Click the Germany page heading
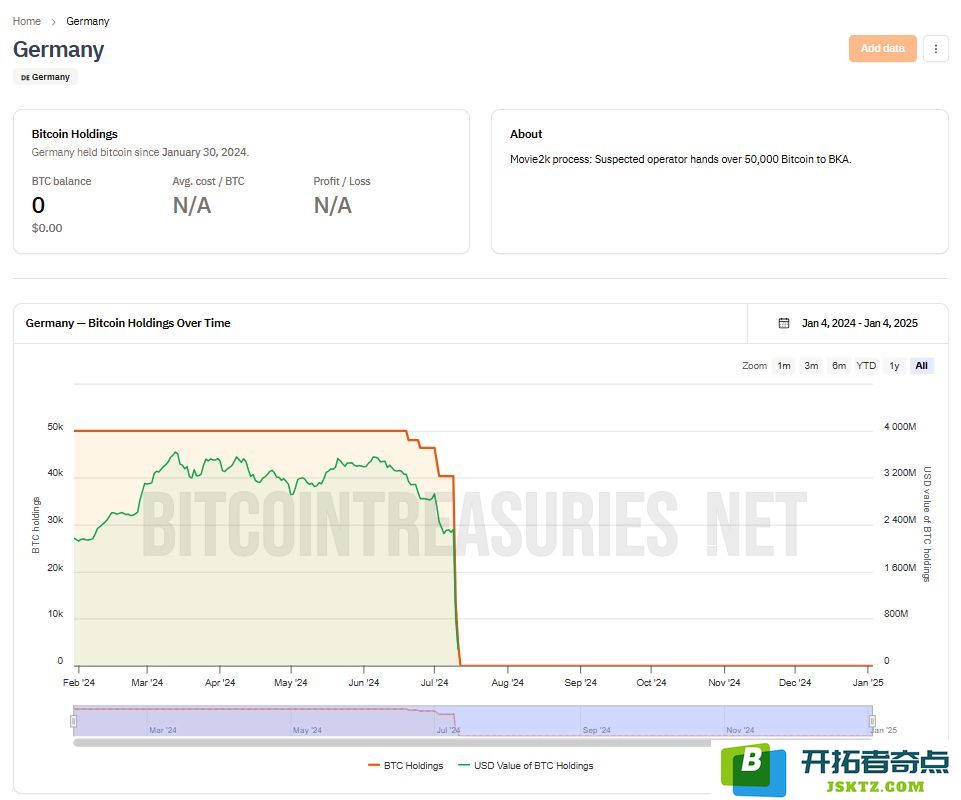This screenshot has height=800, width=961. click(x=58, y=50)
